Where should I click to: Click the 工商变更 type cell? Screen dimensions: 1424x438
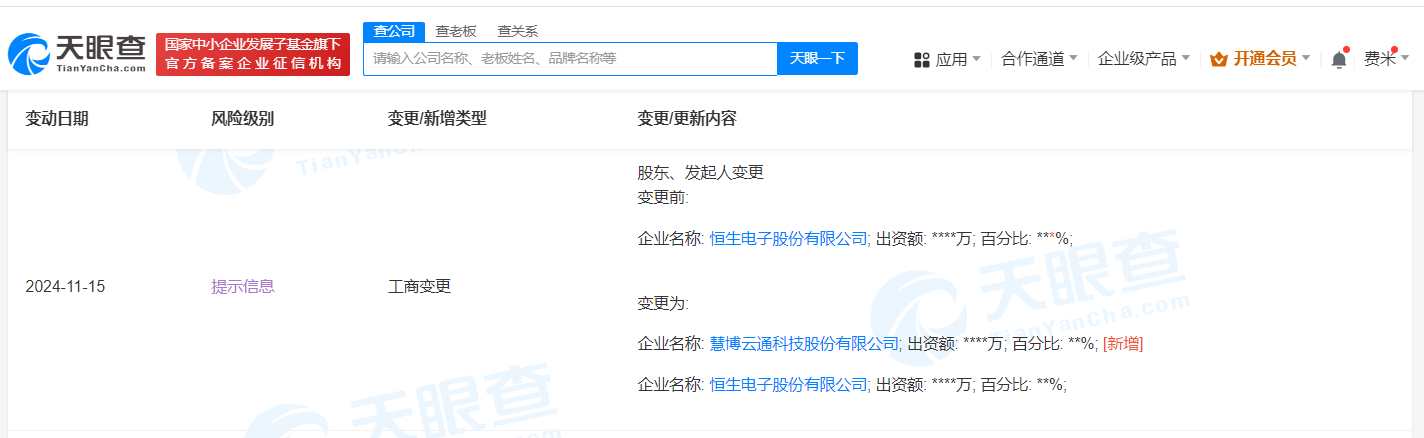point(420,286)
